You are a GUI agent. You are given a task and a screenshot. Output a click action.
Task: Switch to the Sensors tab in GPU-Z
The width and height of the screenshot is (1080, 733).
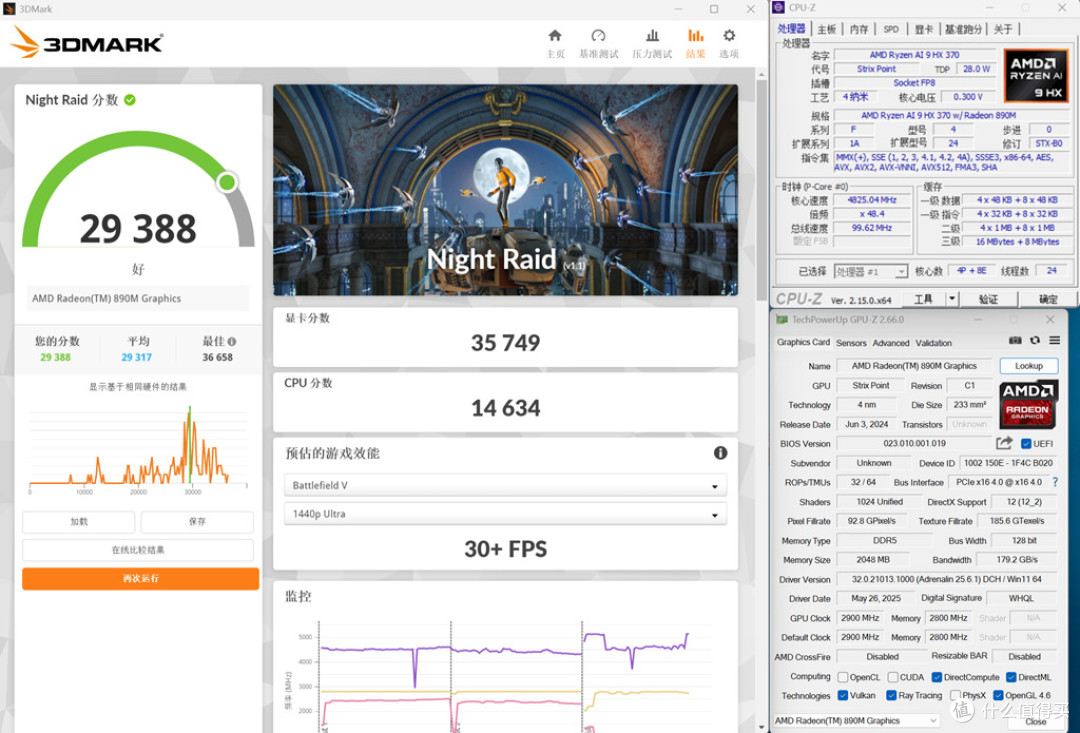[x=851, y=343]
